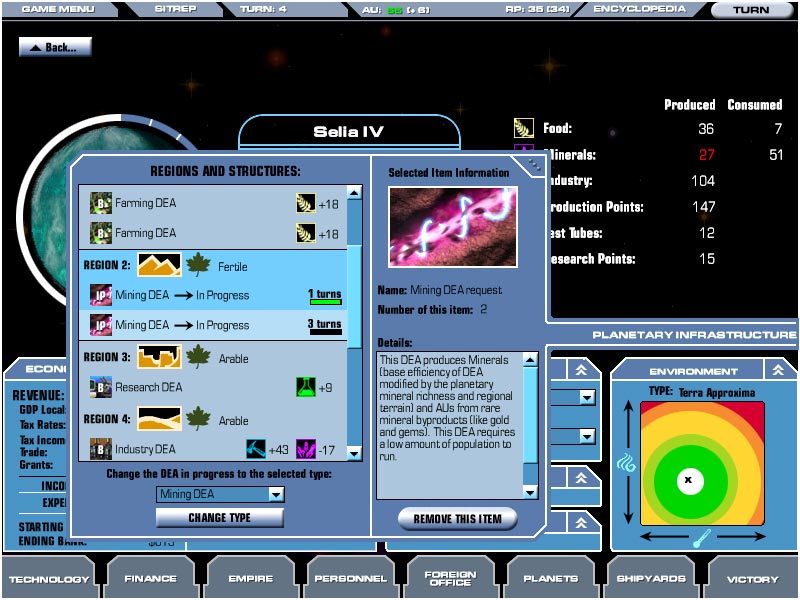The width and height of the screenshot is (800, 600).
Task: Open the Technology tab at the bottom
Action: 48,578
